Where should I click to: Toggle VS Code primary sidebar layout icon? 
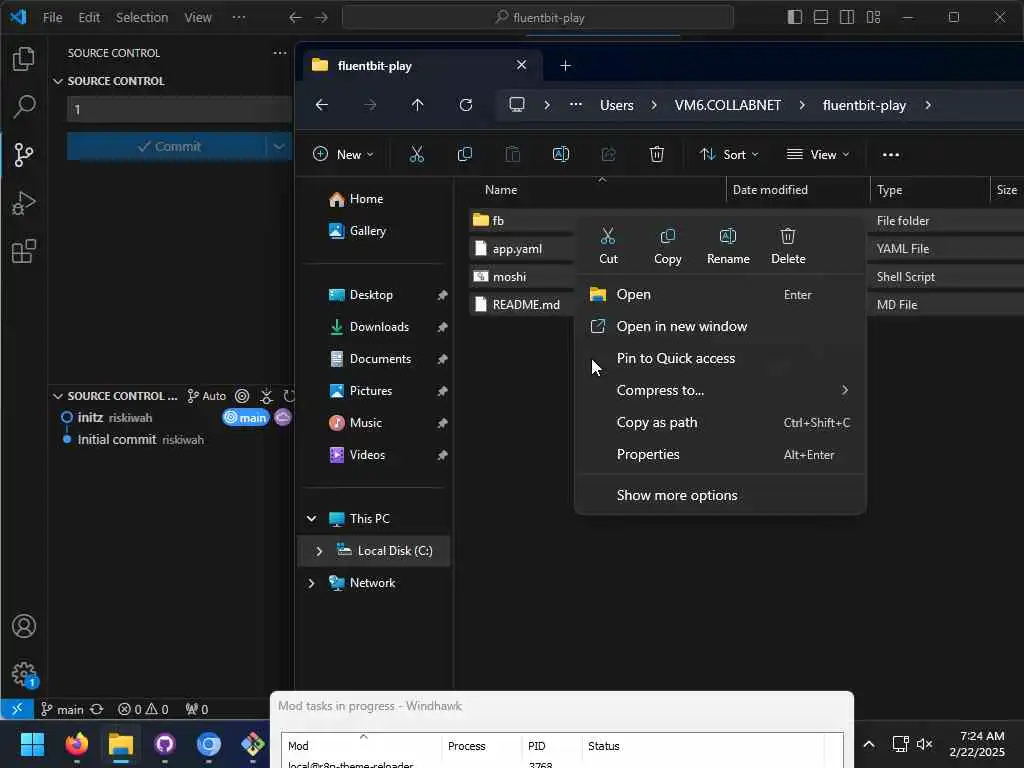[x=795, y=18]
